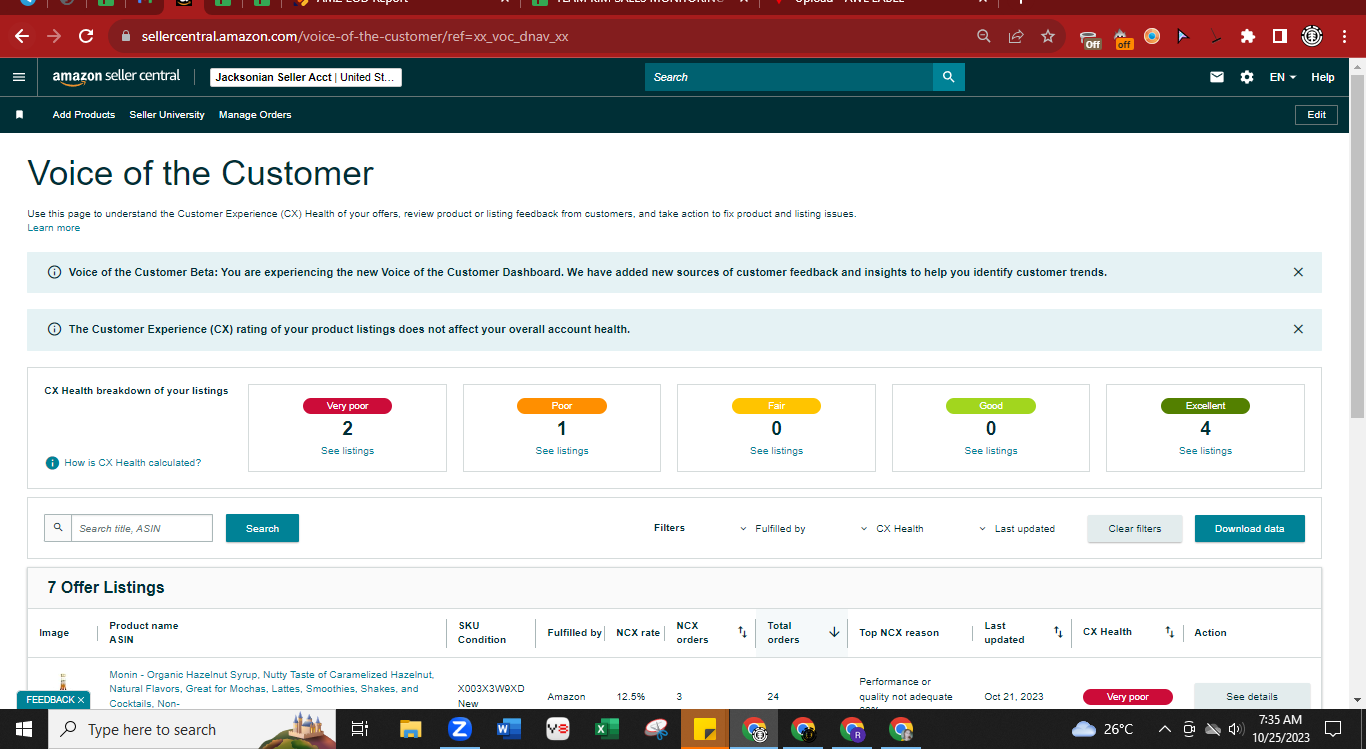See listings under Excellent
The height and width of the screenshot is (749, 1366).
click(1205, 451)
